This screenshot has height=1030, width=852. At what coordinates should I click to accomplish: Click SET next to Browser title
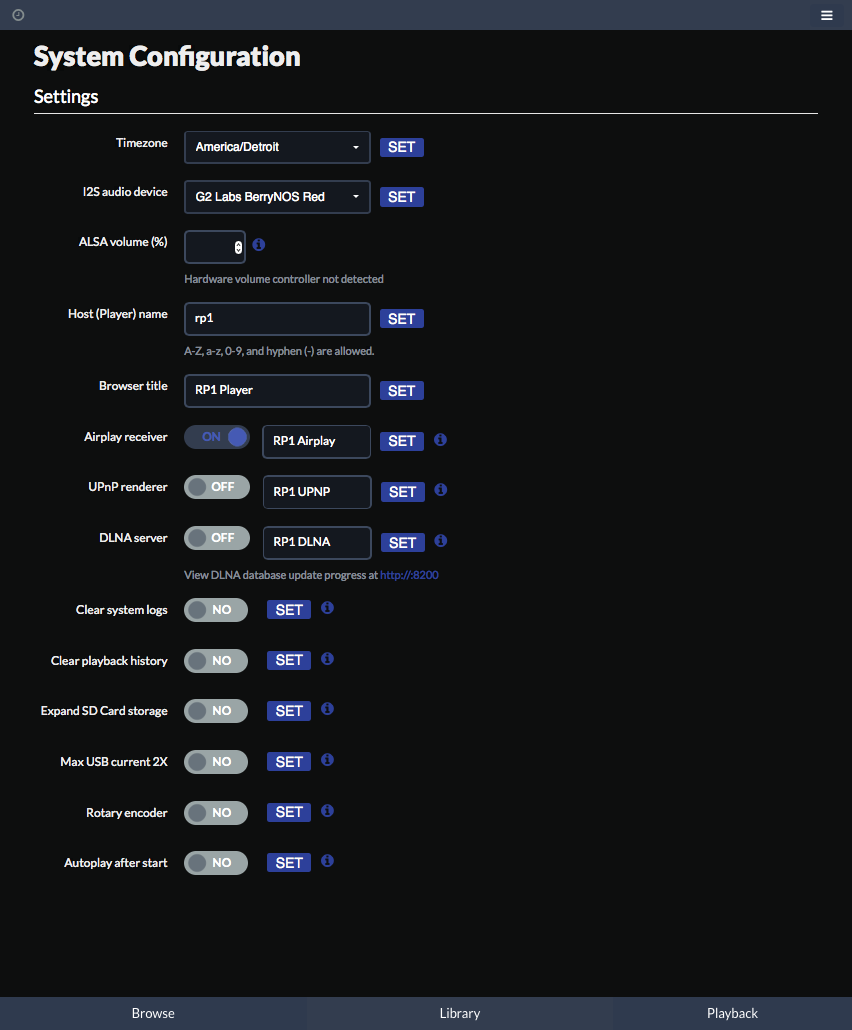click(x=401, y=391)
